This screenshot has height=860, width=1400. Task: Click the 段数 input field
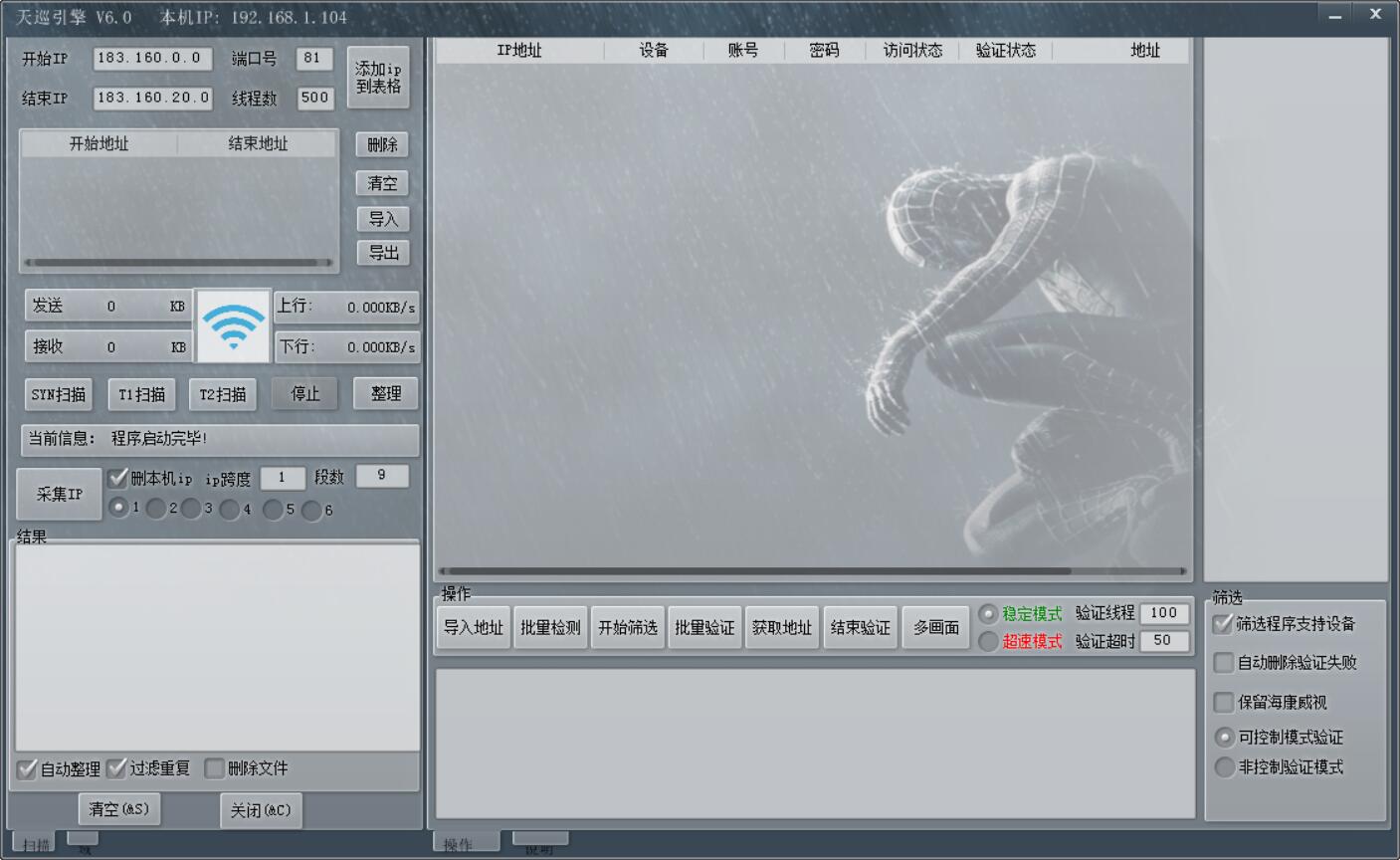[x=382, y=476]
